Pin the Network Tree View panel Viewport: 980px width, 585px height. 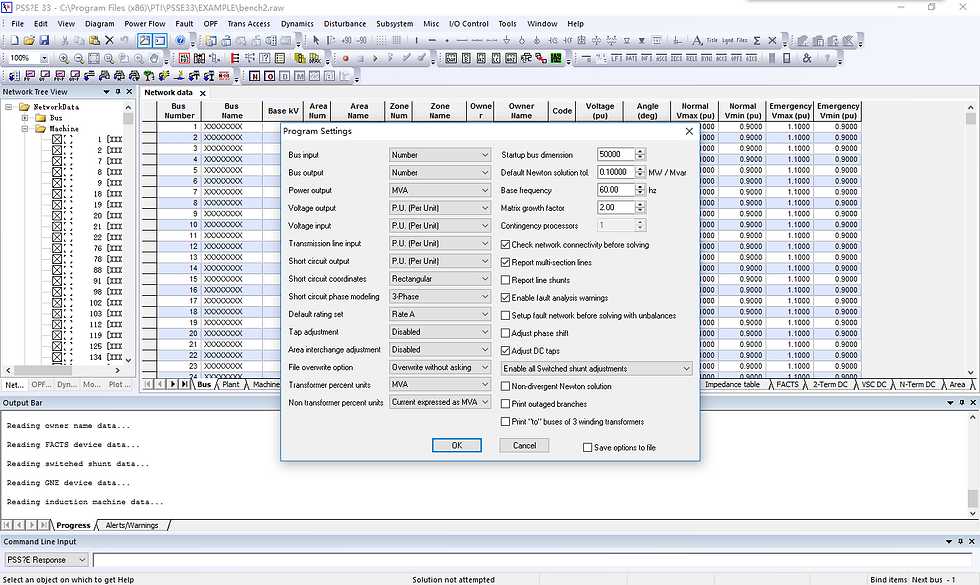pos(118,92)
